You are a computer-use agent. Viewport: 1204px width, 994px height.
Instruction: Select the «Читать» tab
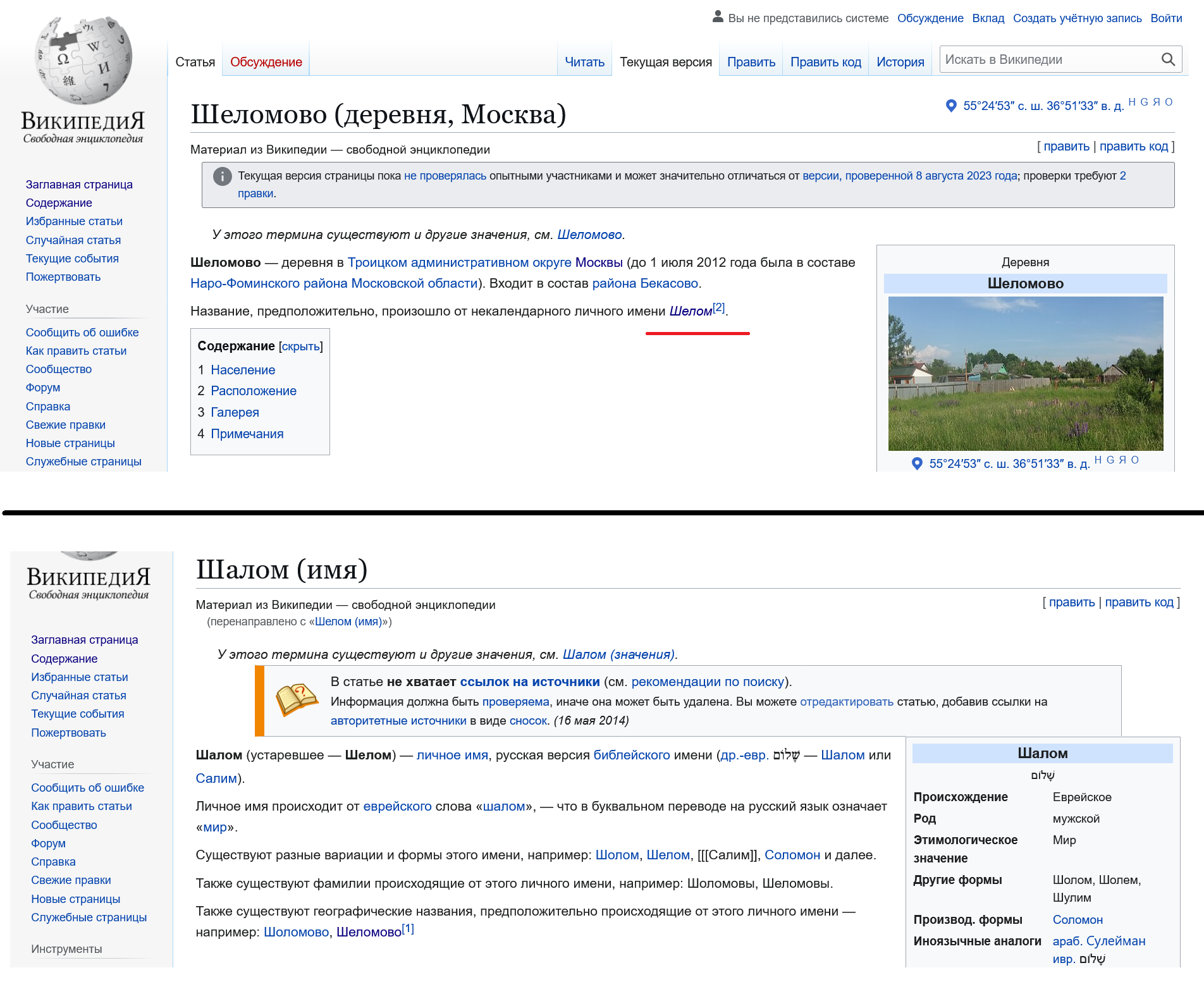(585, 62)
